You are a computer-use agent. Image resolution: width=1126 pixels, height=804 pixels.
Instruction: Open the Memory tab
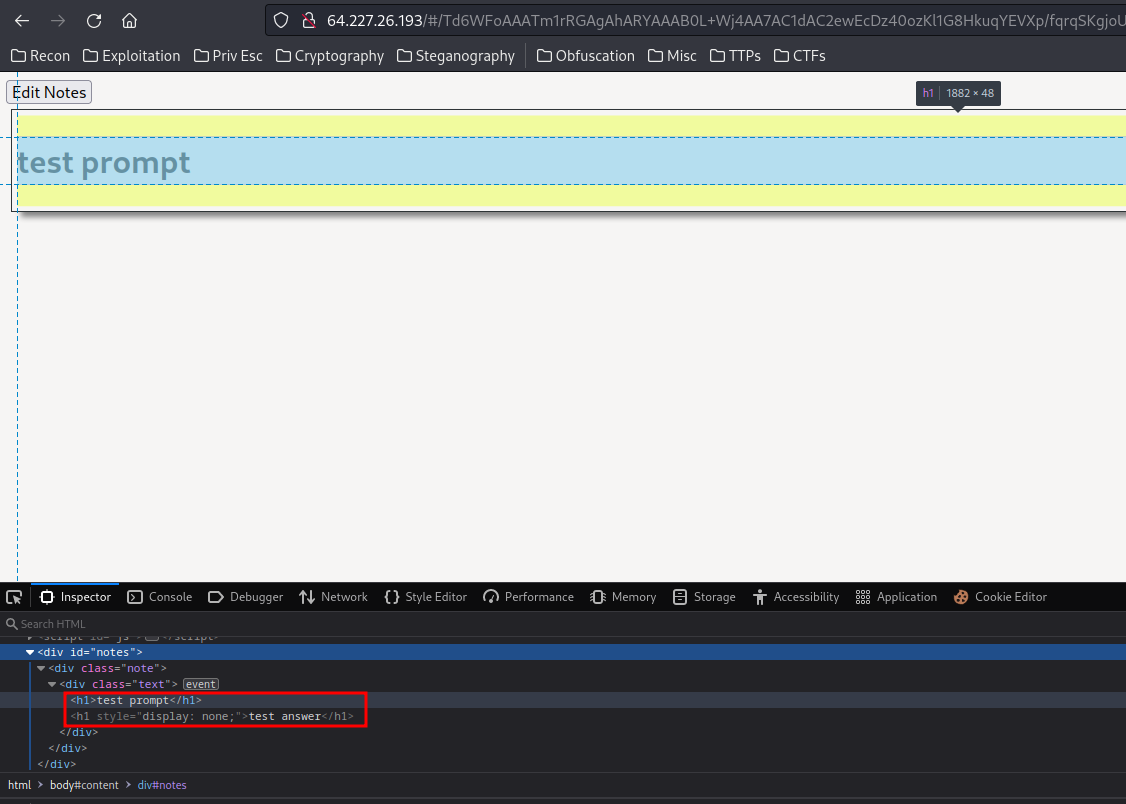(623, 597)
